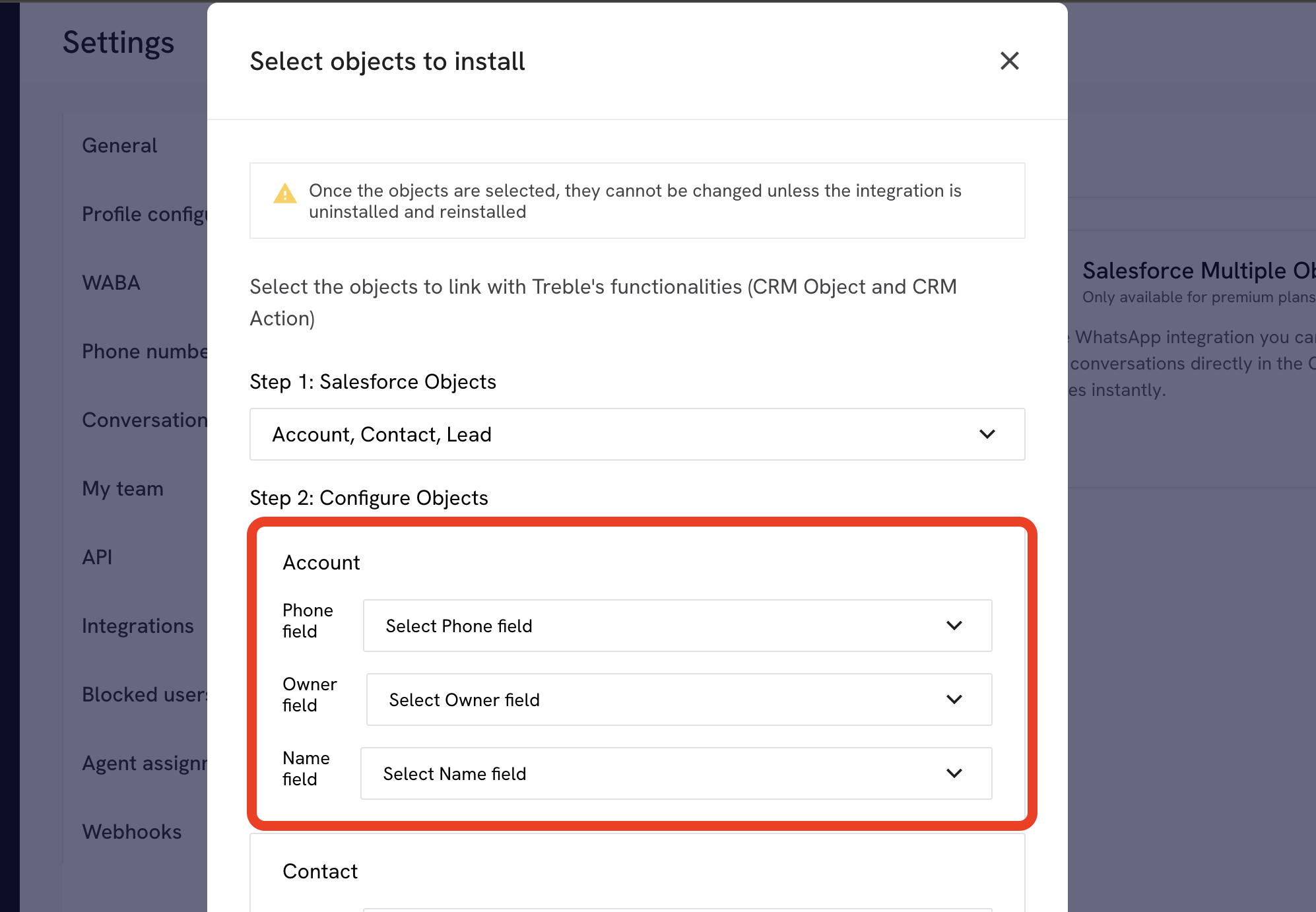Go to My team settings

[x=123, y=488]
